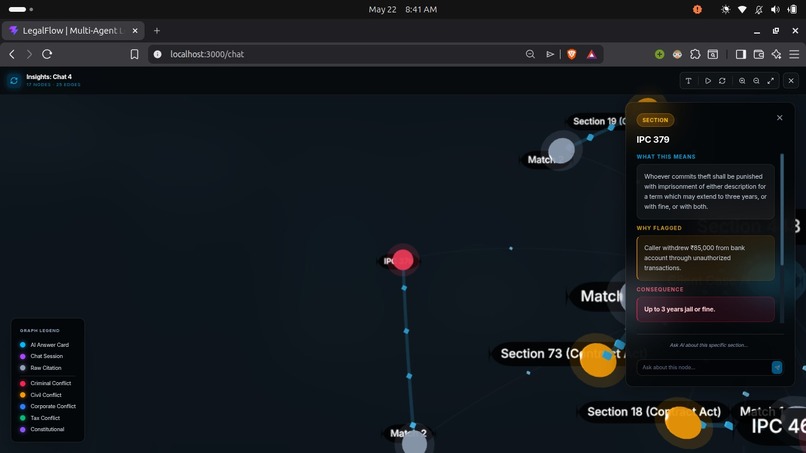Screen dimensions: 806x453
Task: Select the orange Section 18 Contract Act node
Action: point(683,422)
